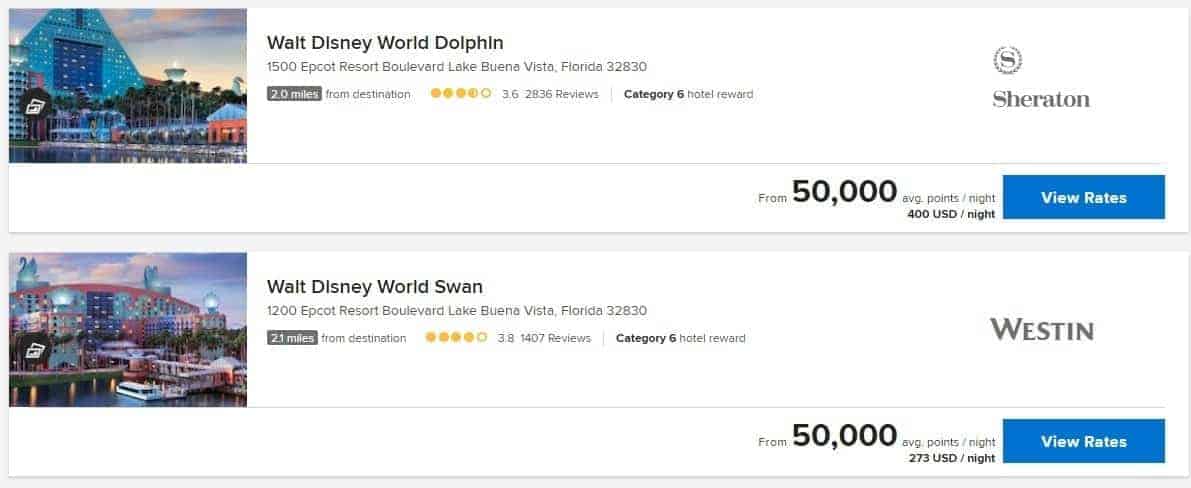Image resolution: width=1191 pixels, height=488 pixels.
Task: Click the 1500 Epcot Resort Boulevard address
Action: (x=456, y=67)
